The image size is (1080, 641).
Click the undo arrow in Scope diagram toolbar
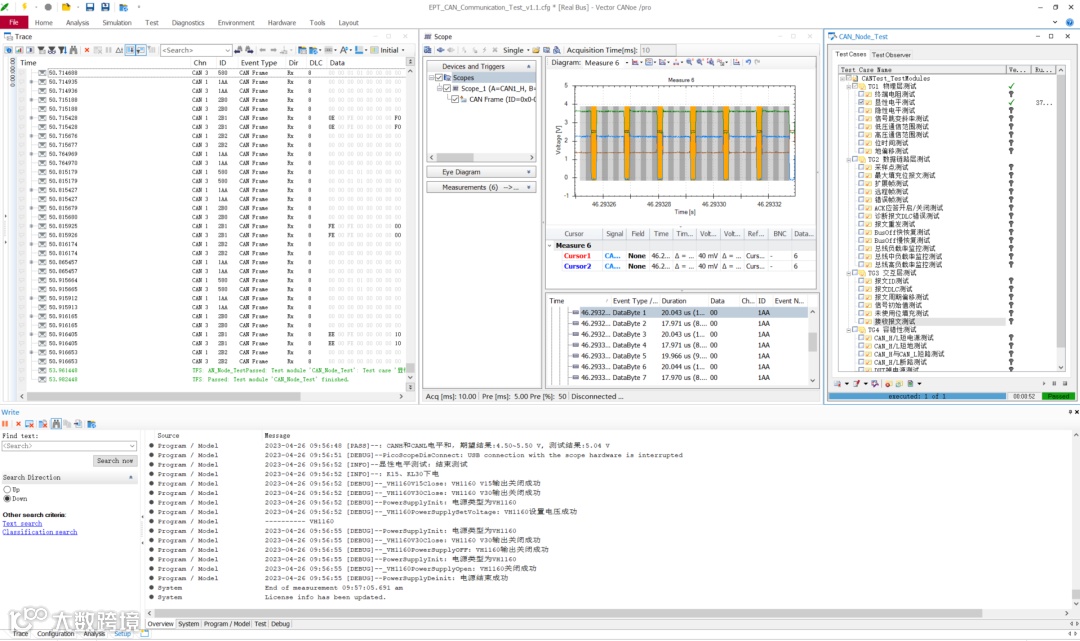[x=746, y=62]
